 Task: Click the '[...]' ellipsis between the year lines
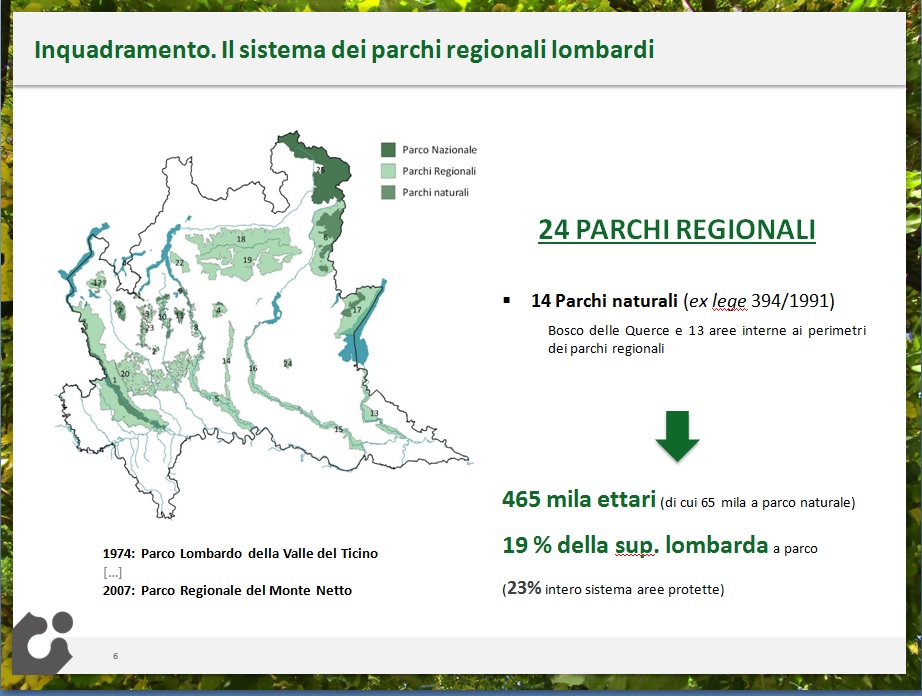coord(112,571)
